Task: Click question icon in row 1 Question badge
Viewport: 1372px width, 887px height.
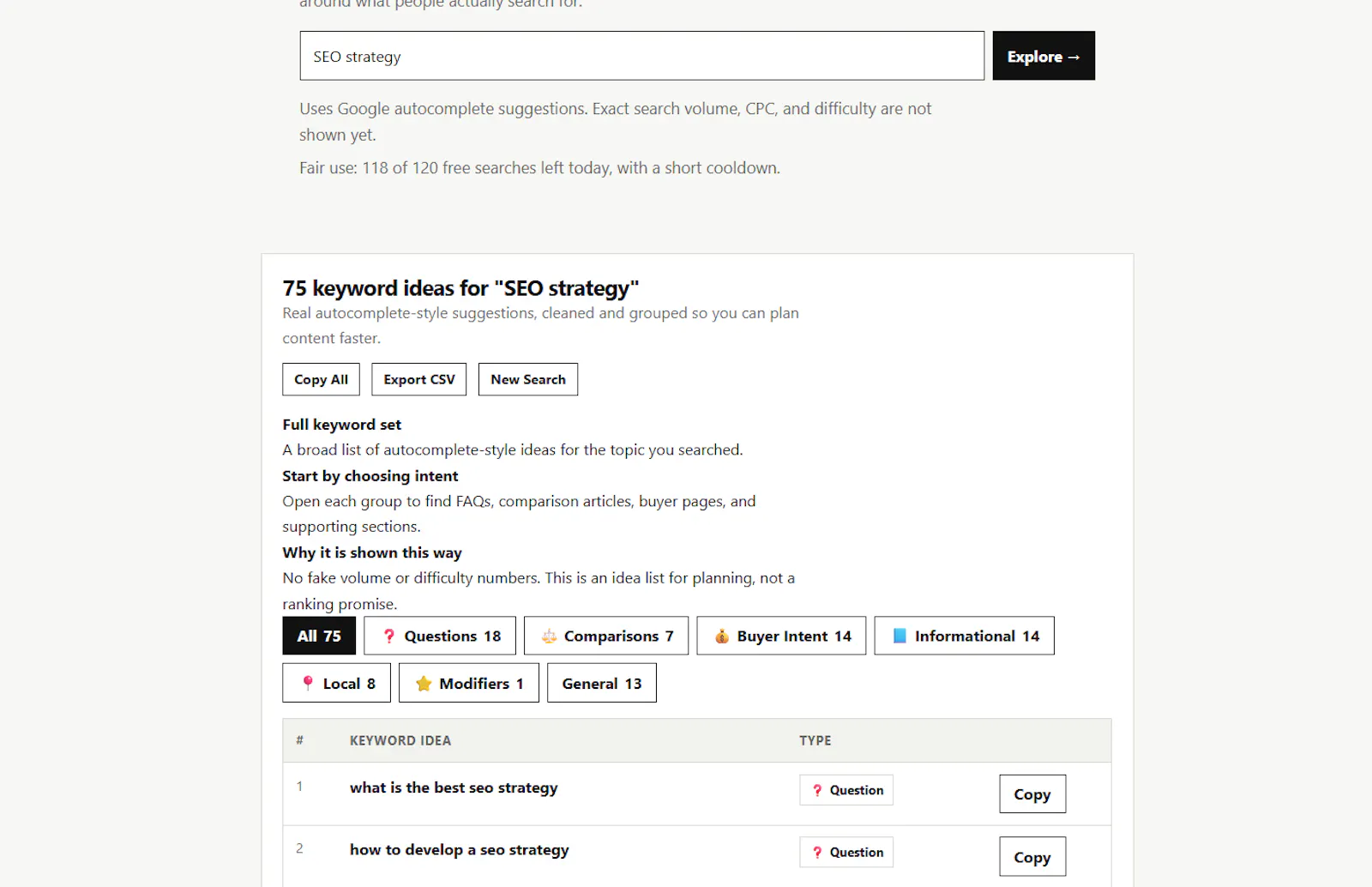Action: pyautogui.click(x=817, y=790)
